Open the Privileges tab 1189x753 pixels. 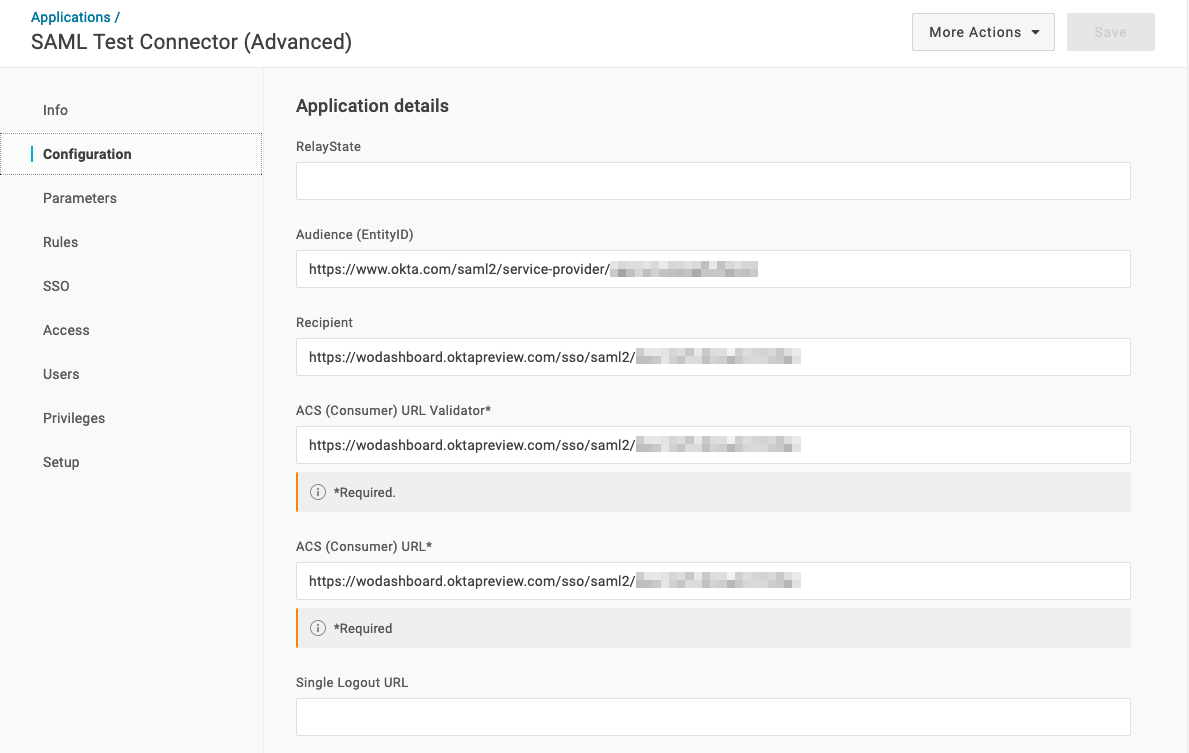tap(74, 418)
